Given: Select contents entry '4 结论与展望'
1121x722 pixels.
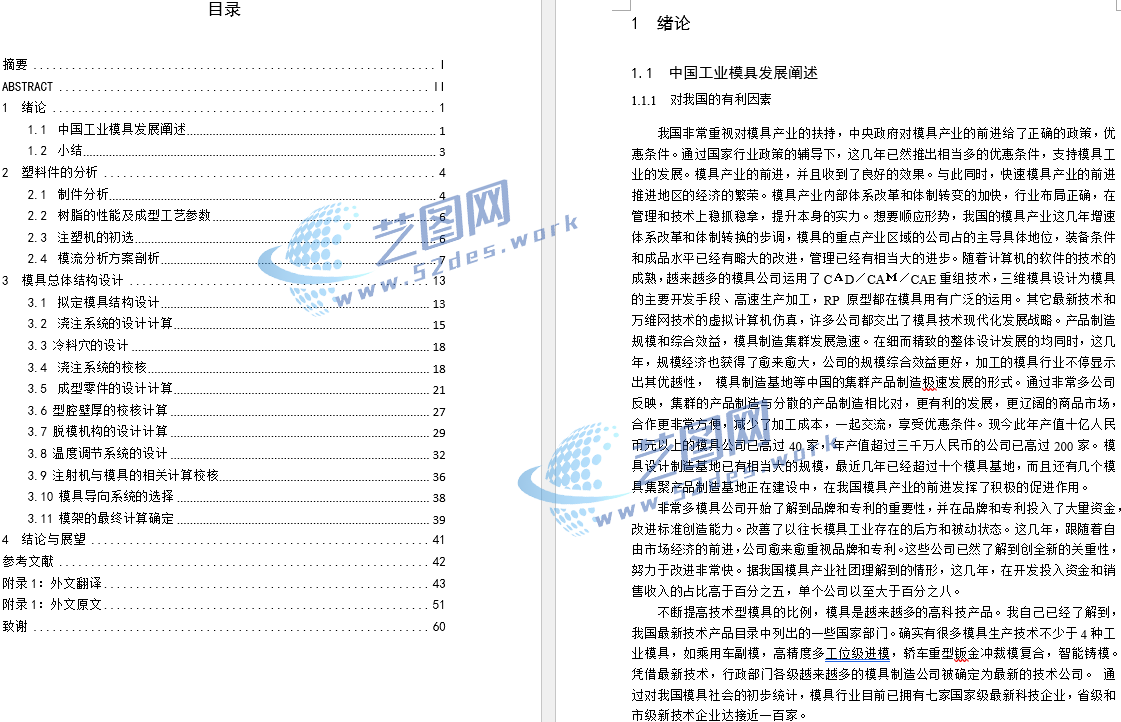Looking at the screenshot, I should 224,540.
